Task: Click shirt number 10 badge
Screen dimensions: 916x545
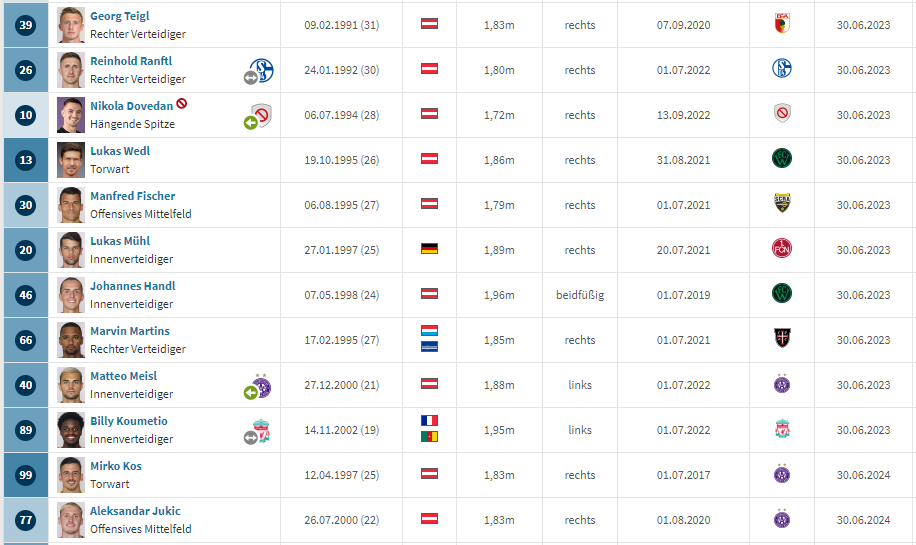Action: [26, 115]
